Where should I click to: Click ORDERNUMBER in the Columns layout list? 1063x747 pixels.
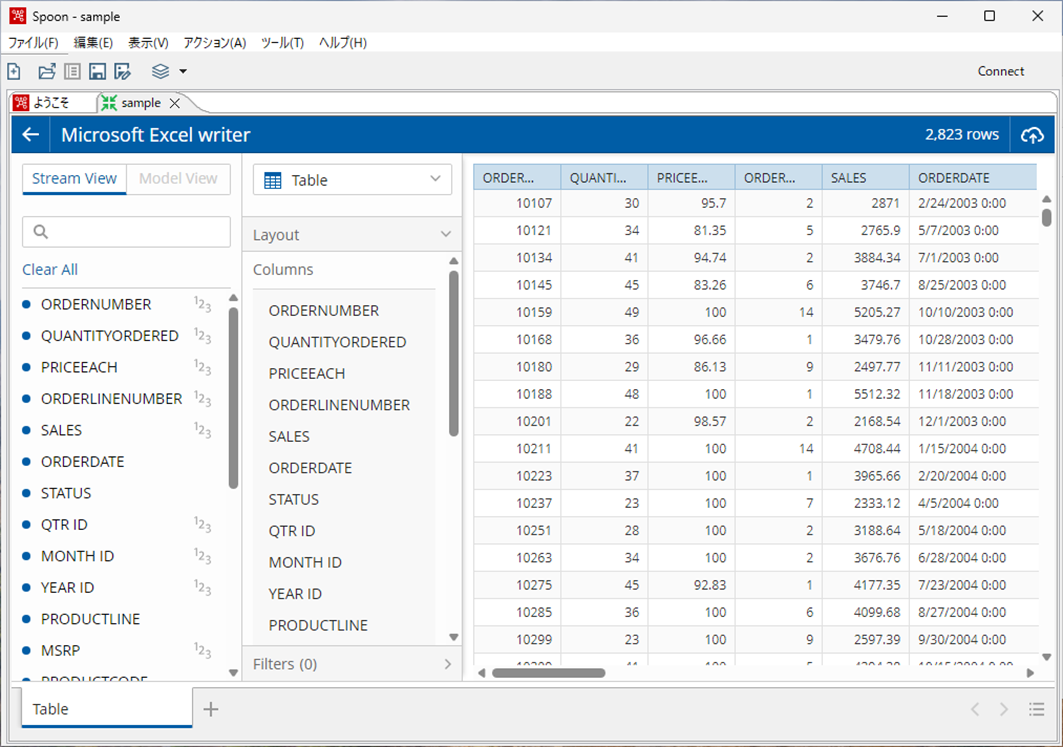pos(324,310)
